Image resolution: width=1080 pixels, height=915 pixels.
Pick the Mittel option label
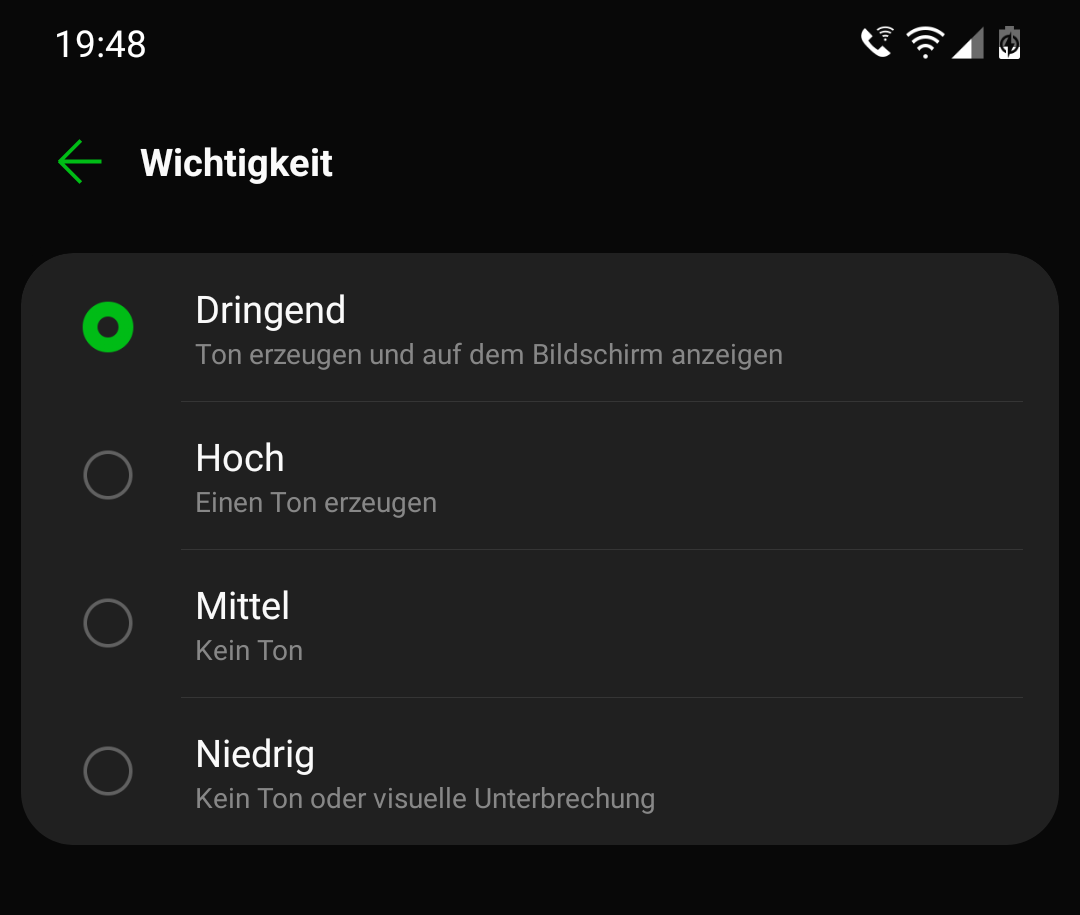pos(243,606)
